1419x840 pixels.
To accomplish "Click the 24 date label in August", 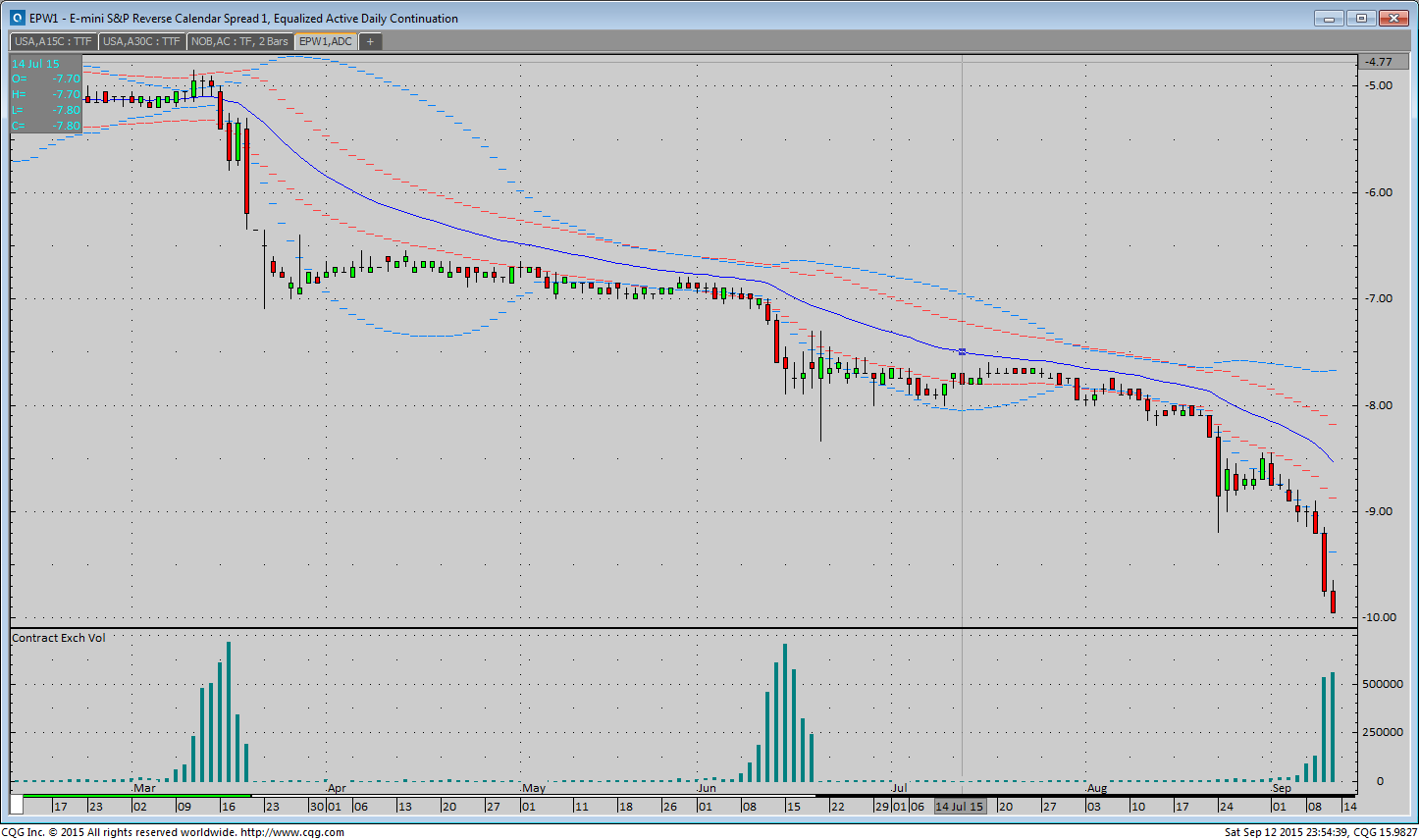I will [1226, 807].
